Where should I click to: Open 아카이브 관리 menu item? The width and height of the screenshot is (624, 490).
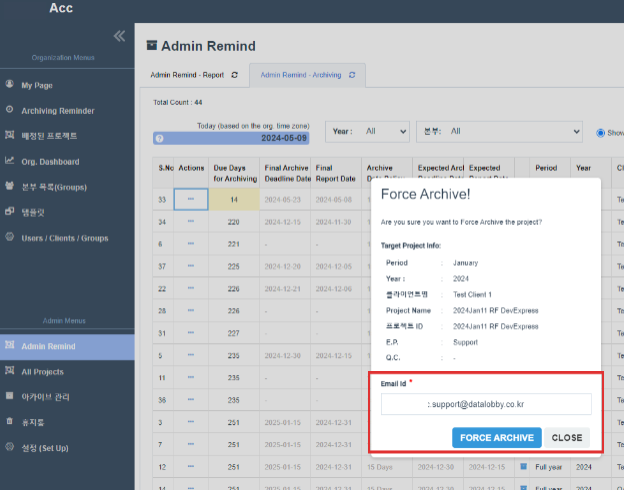pyautogui.click(x=45, y=397)
